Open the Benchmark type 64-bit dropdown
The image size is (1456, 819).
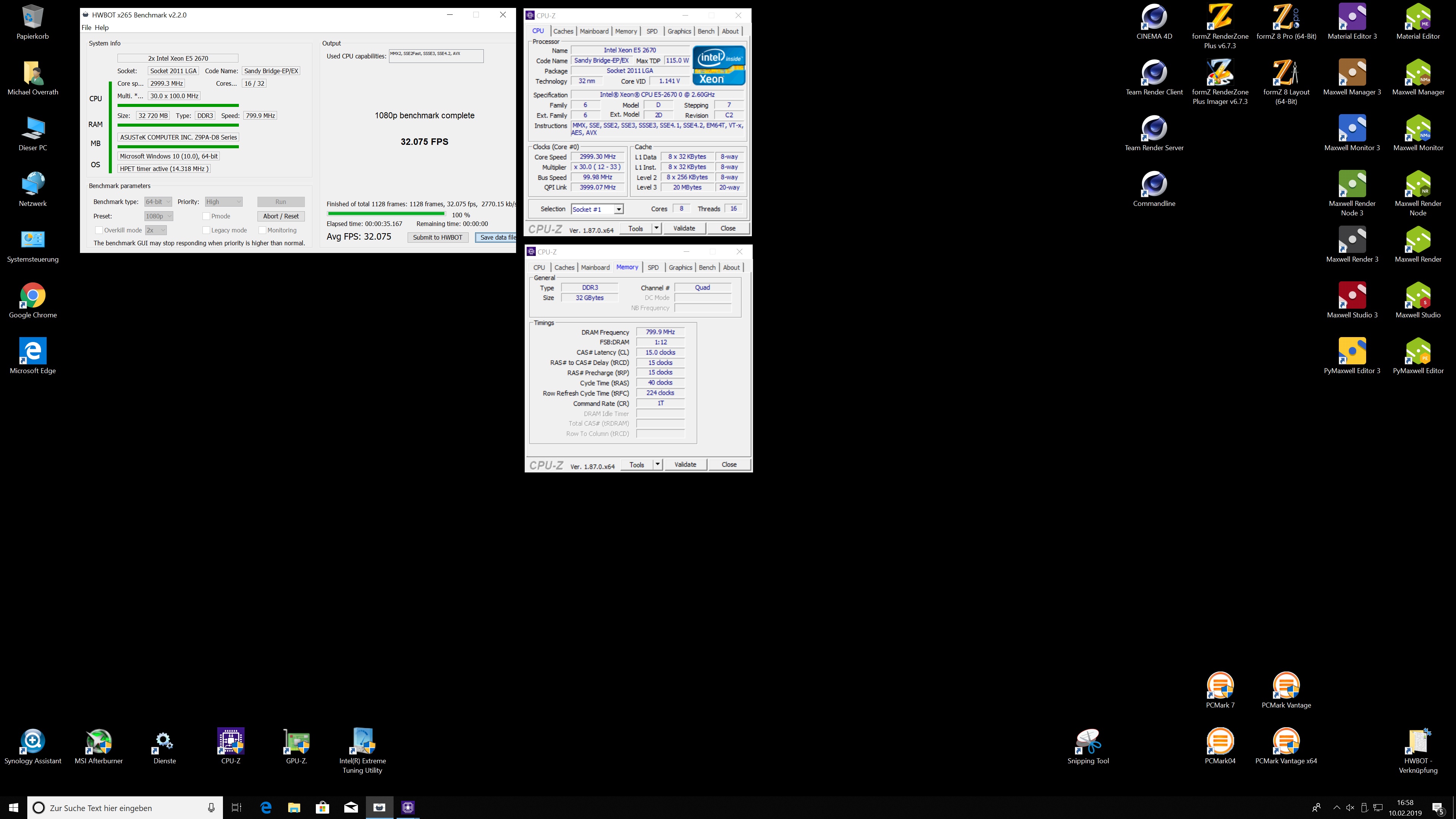pos(158,202)
